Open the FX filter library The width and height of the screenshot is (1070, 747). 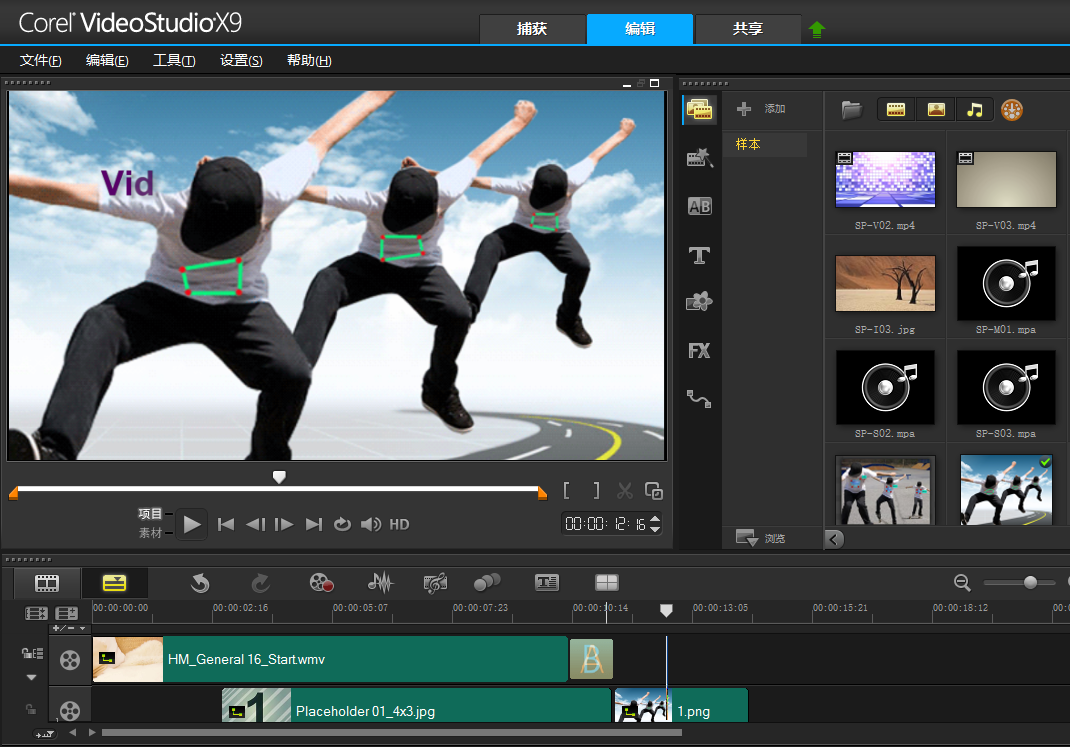pos(699,351)
